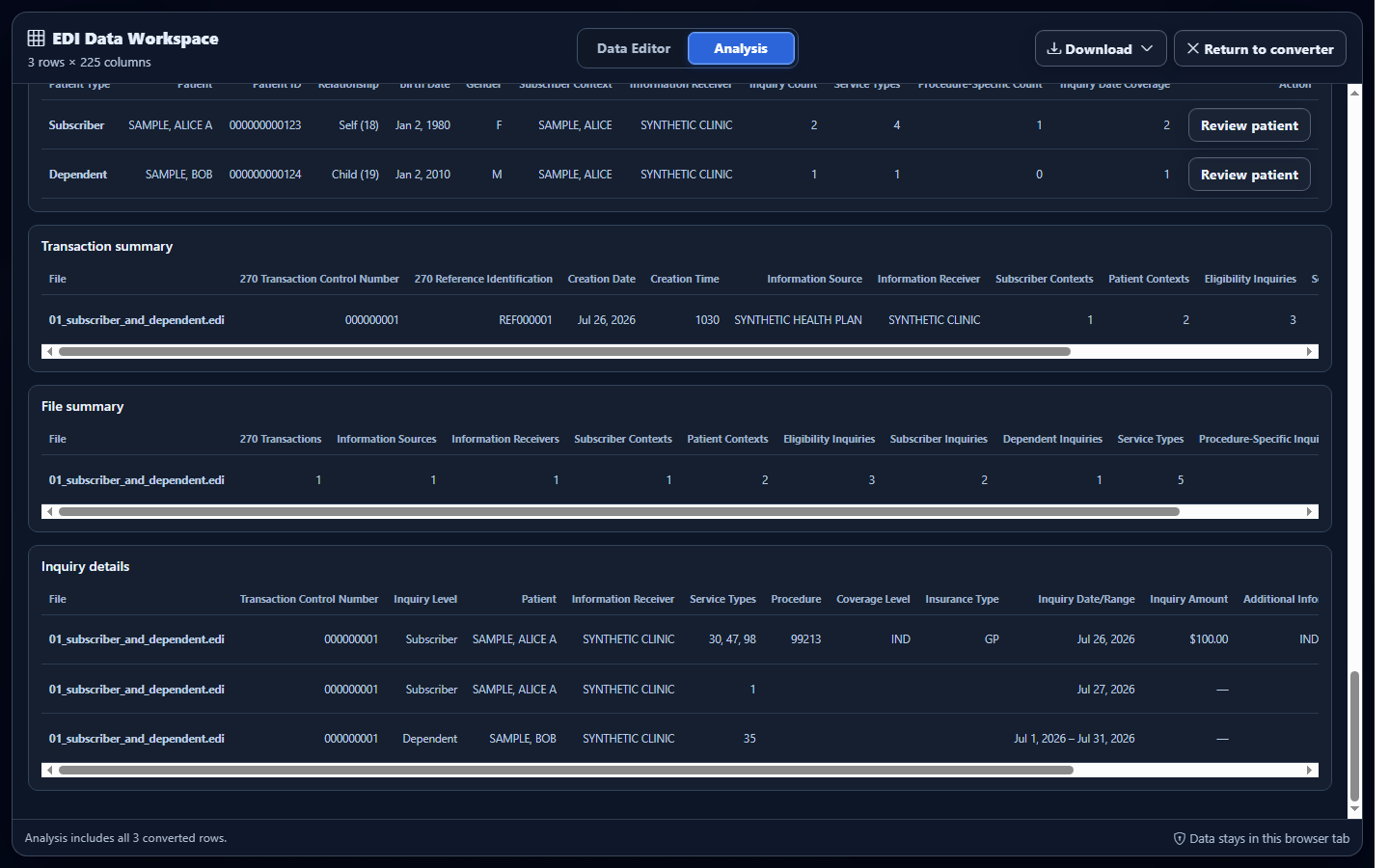
Task: Click the vertical page scrollbar thumb
Action: click(x=1355, y=736)
